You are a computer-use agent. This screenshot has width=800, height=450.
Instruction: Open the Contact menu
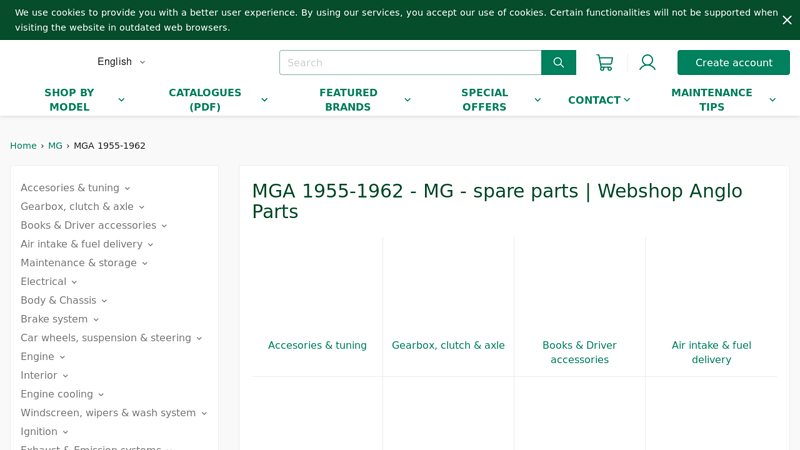(x=599, y=100)
